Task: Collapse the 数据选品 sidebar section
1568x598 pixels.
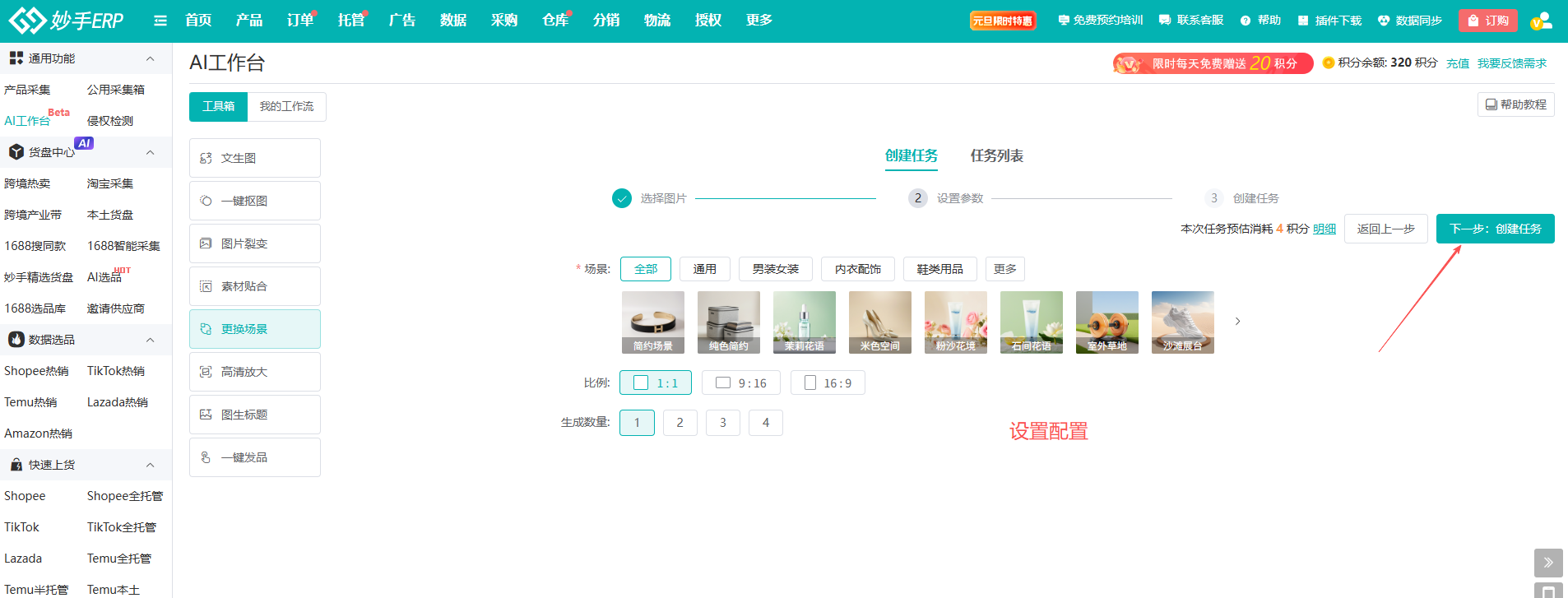Action: 150,340
